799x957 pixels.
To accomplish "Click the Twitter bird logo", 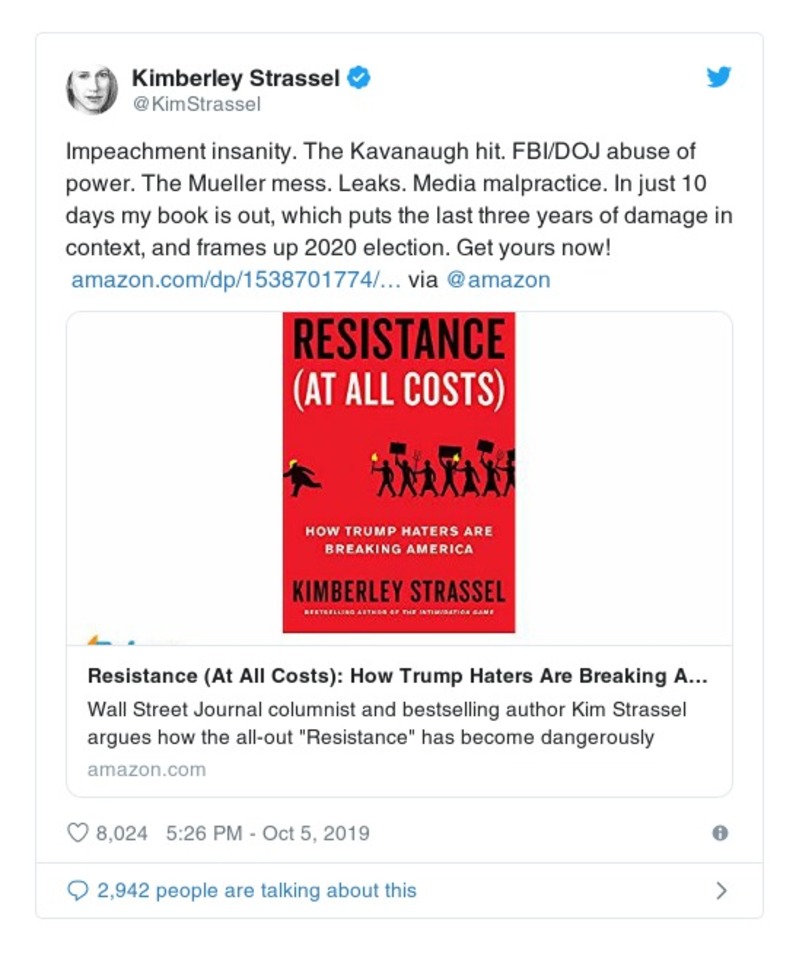I will coord(719,77).
